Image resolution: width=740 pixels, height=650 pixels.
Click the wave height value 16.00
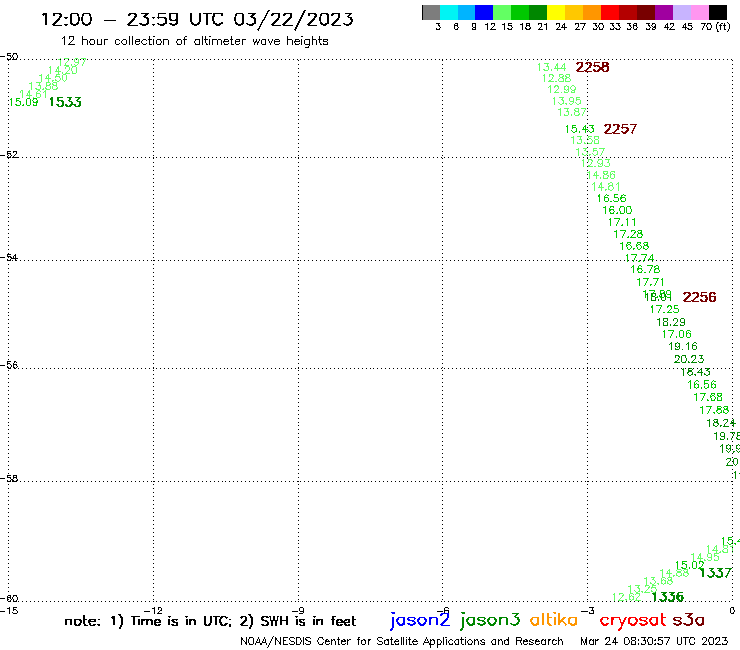tap(617, 211)
